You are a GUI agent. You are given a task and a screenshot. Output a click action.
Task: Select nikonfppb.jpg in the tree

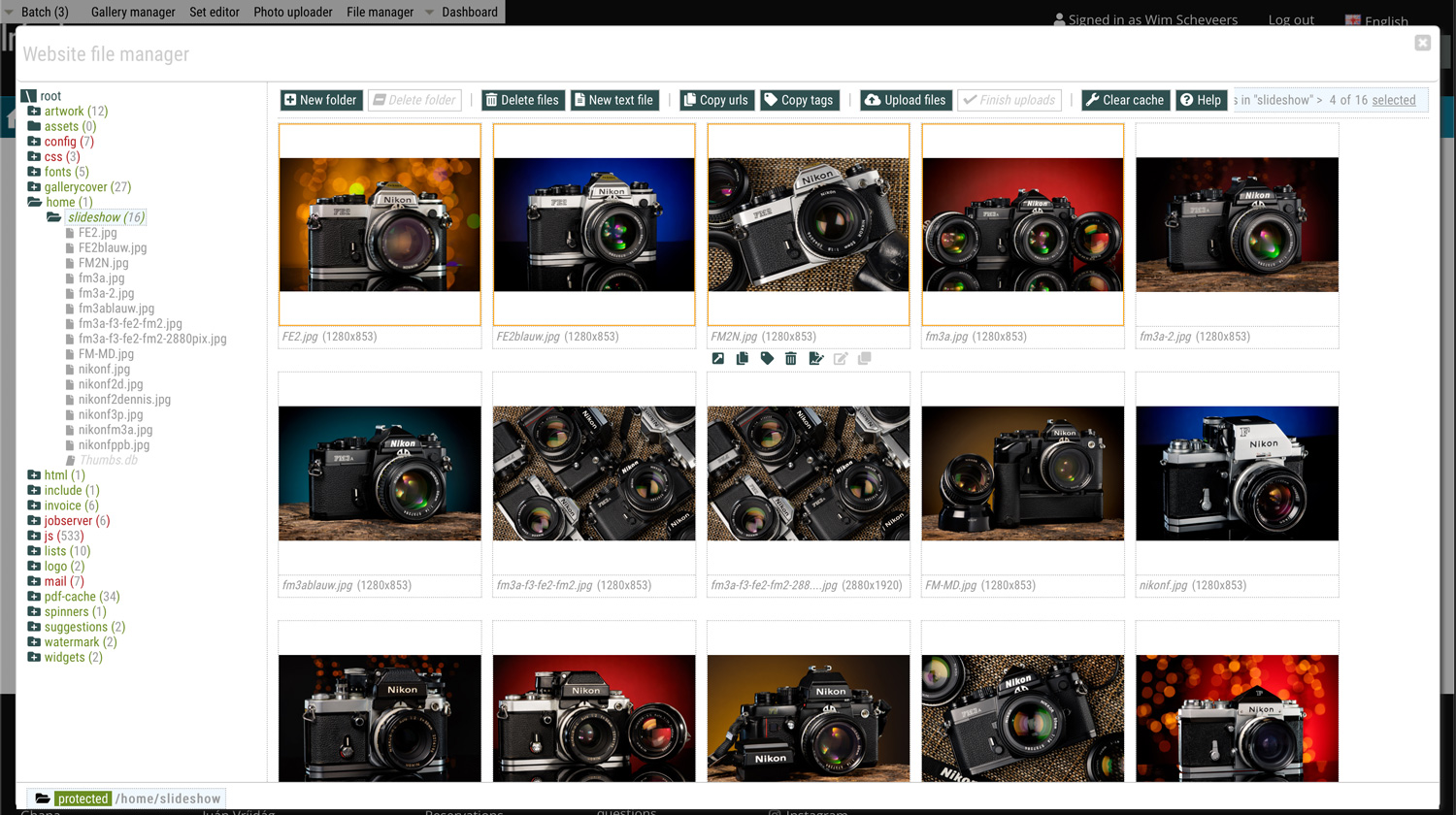[114, 445]
